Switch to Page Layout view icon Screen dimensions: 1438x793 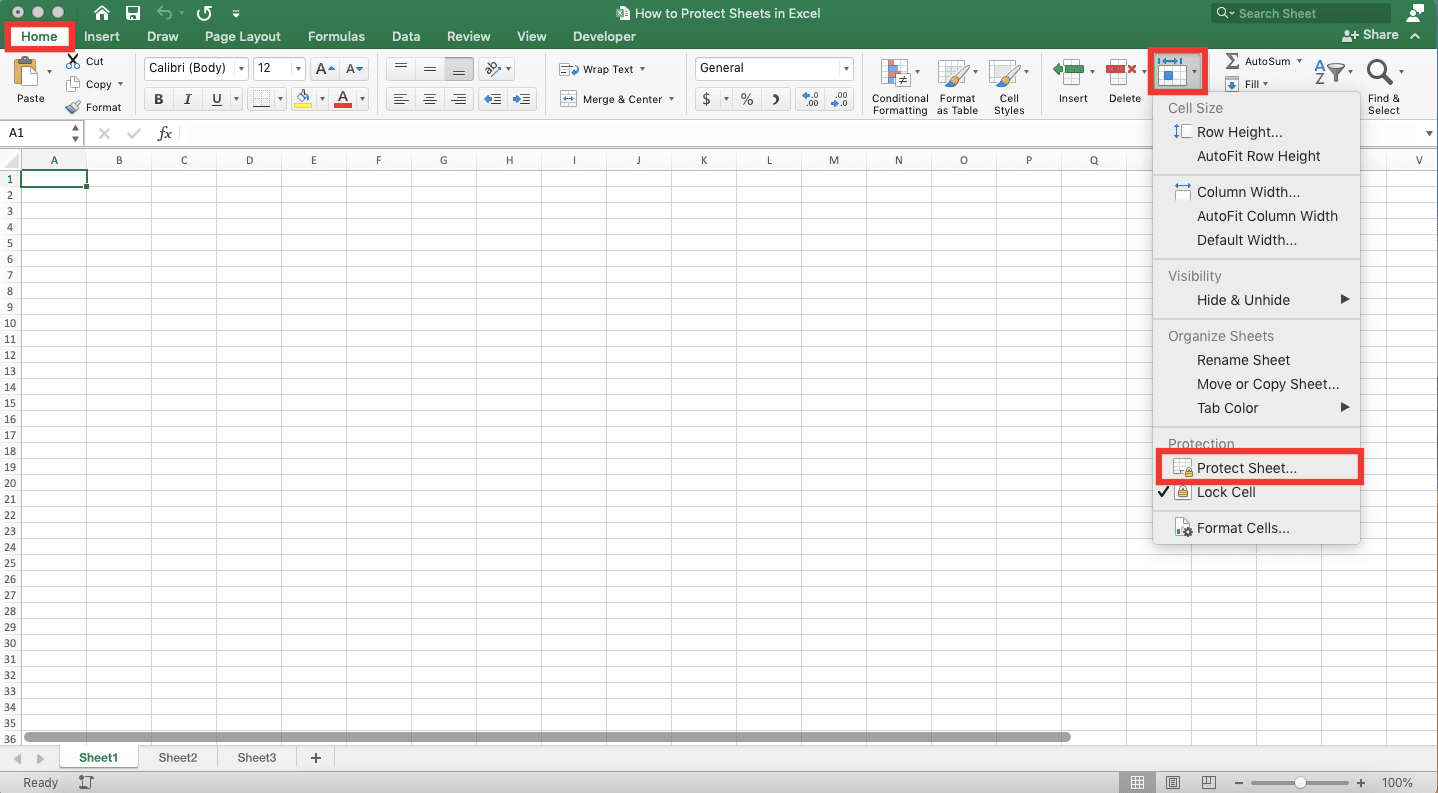pyautogui.click(x=1173, y=782)
